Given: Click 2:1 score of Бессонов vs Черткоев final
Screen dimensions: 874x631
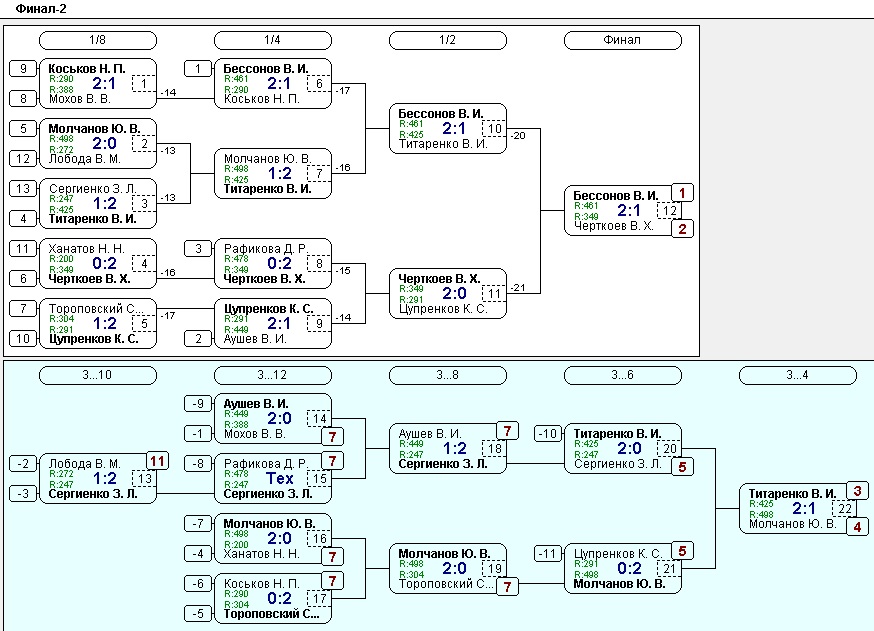Looking at the screenshot, I should click(629, 210).
